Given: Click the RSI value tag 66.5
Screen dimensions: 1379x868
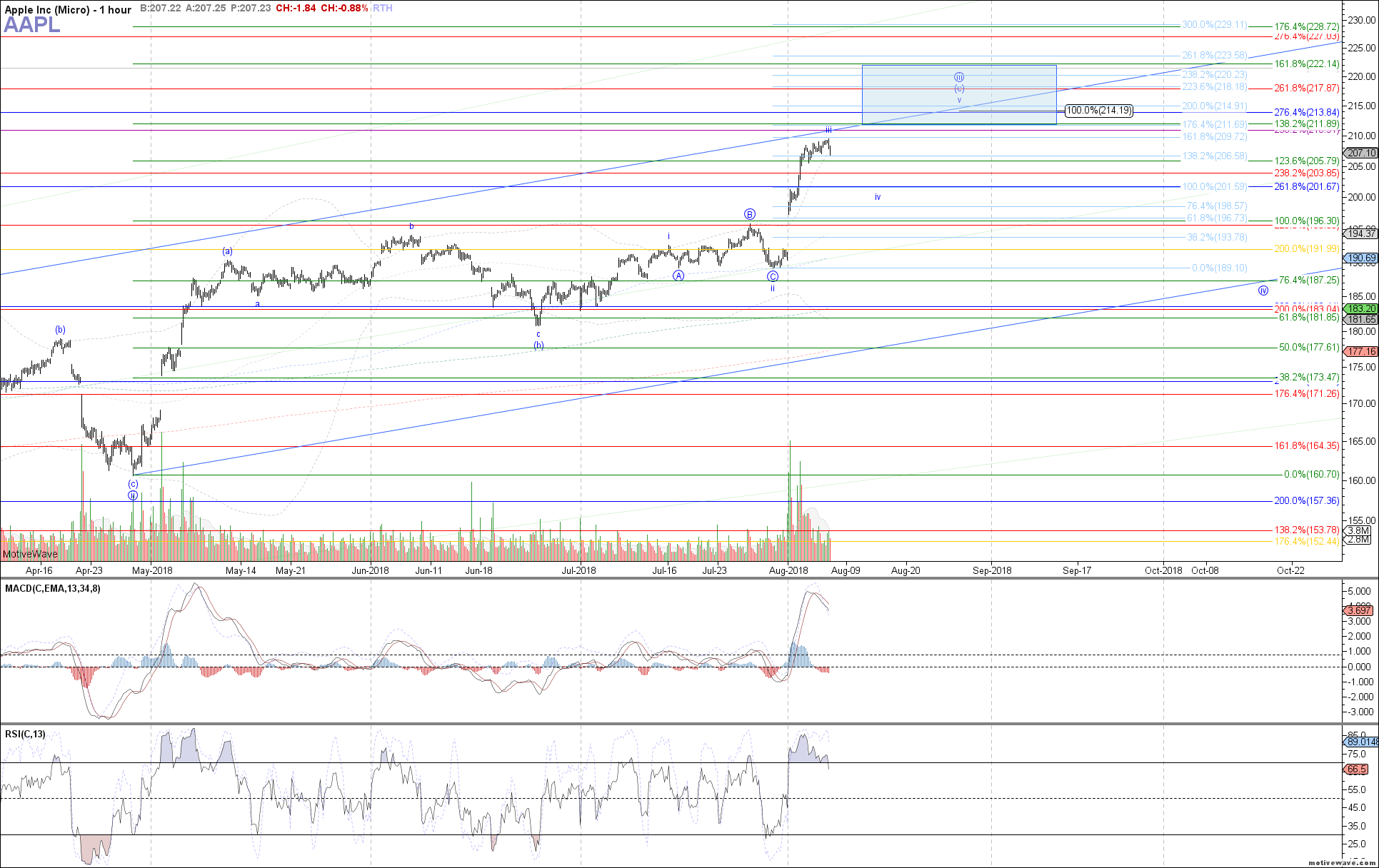Looking at the screenshot, I should [1357, 769].
